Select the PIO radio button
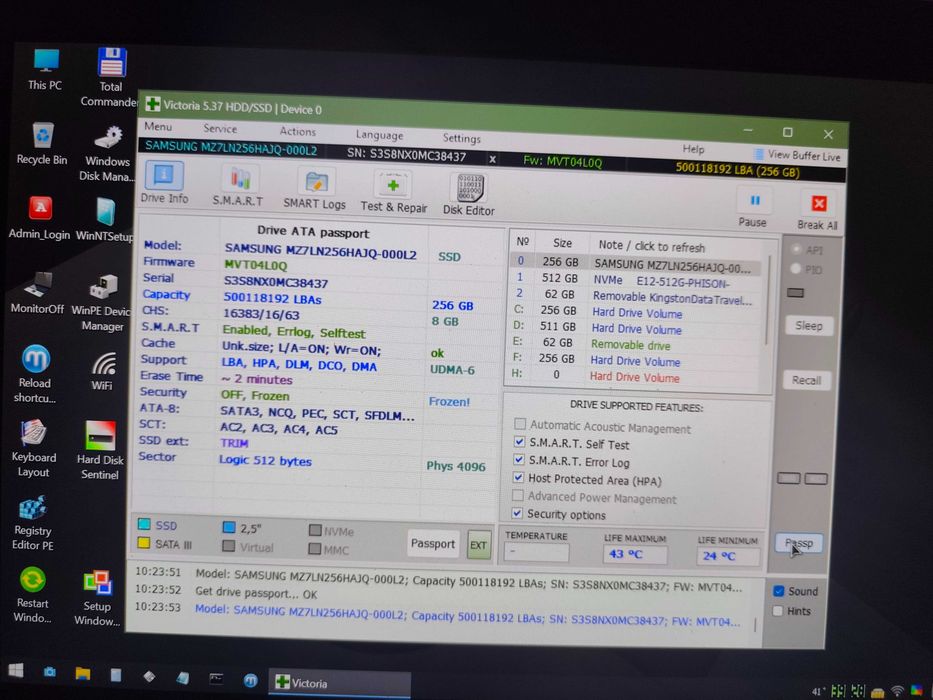 tap(796, 268)
